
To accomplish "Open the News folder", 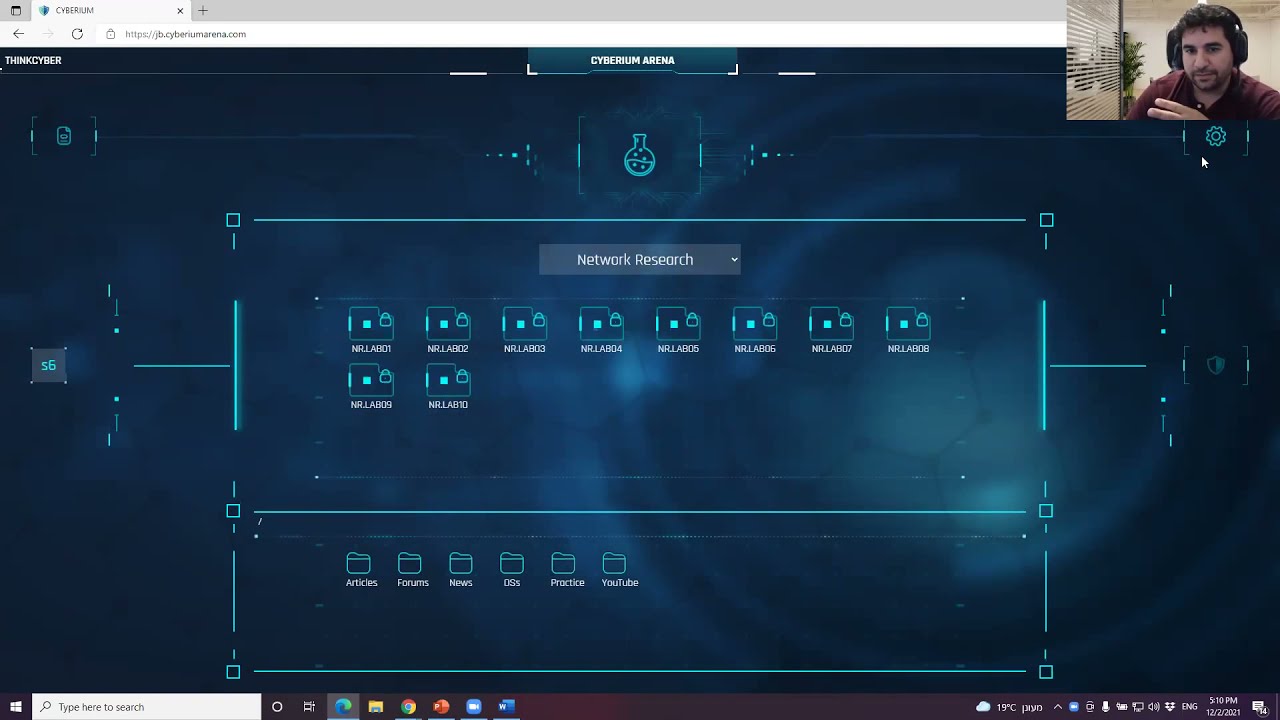I will (x=461, y=570).
